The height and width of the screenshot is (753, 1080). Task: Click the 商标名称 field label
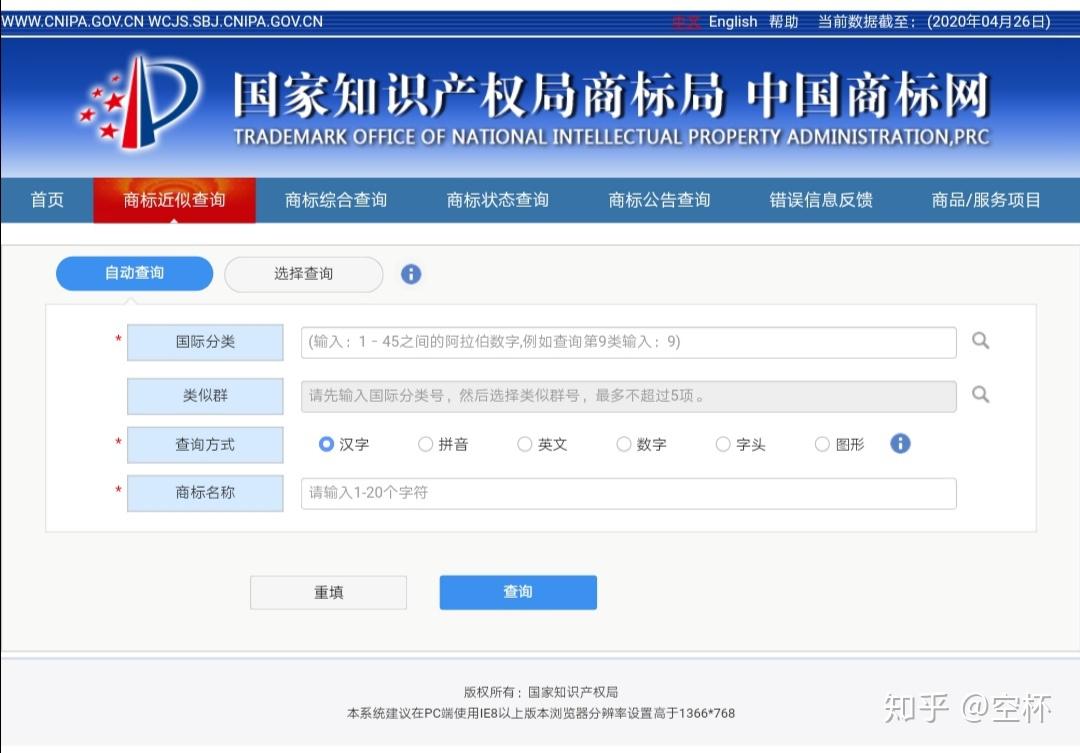click(x=205, y=493)
